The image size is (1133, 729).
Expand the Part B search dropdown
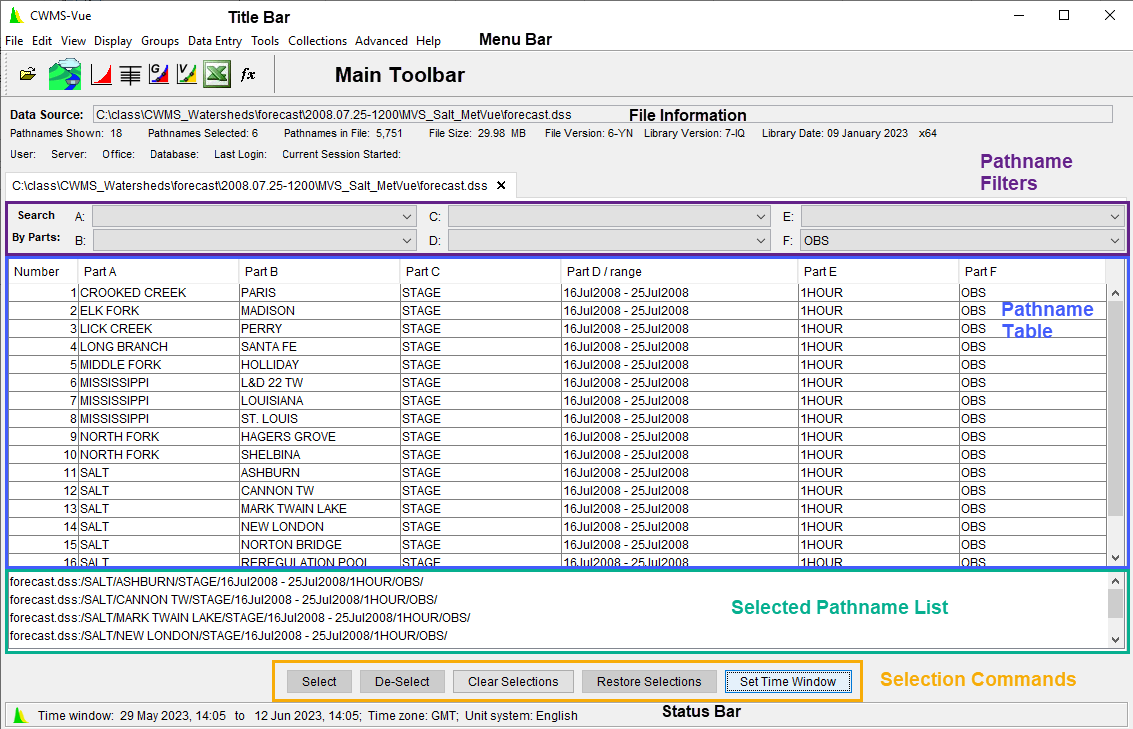pos(407,241)
